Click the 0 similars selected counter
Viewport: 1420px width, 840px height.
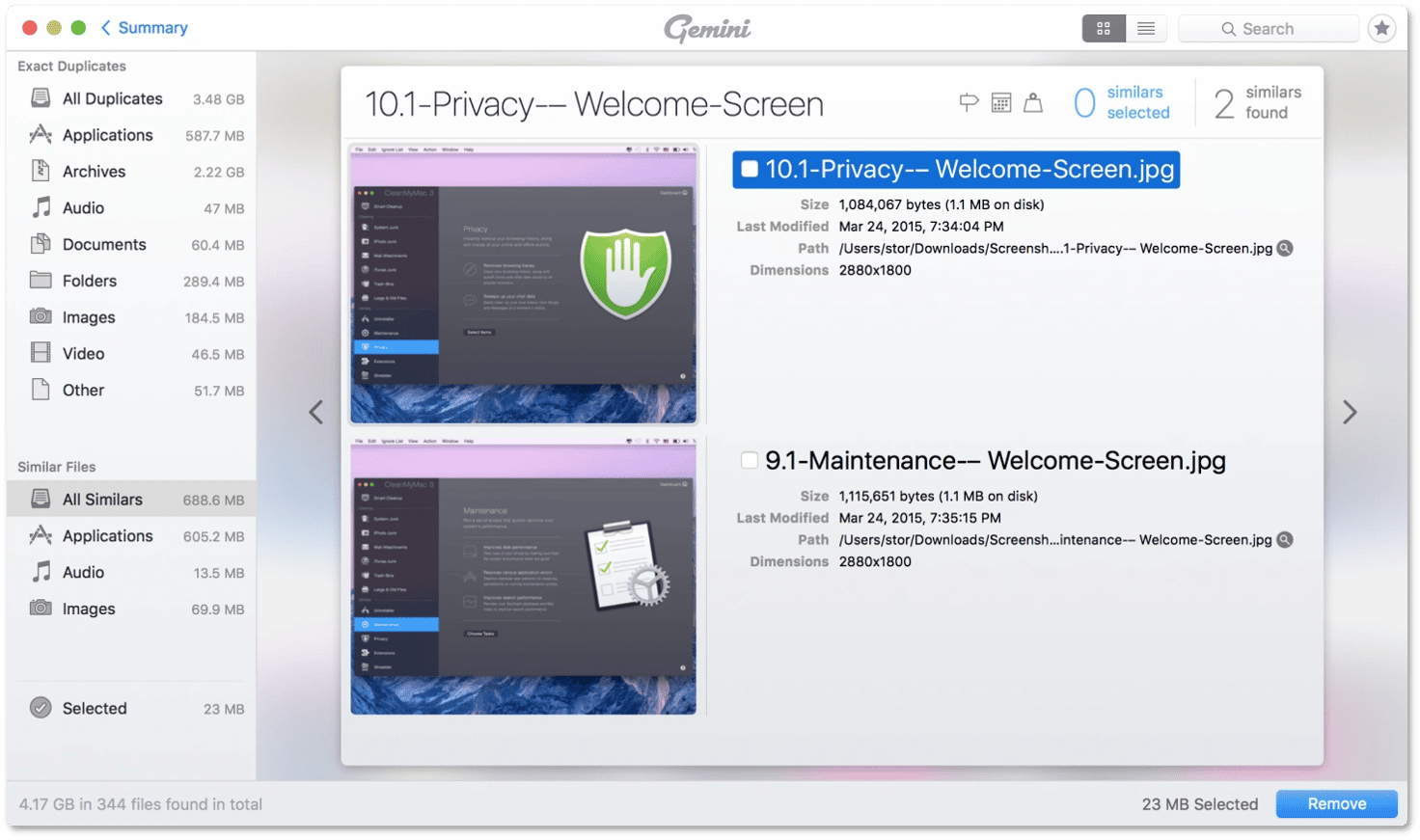pyautogui.click(x=1121, y=102)
